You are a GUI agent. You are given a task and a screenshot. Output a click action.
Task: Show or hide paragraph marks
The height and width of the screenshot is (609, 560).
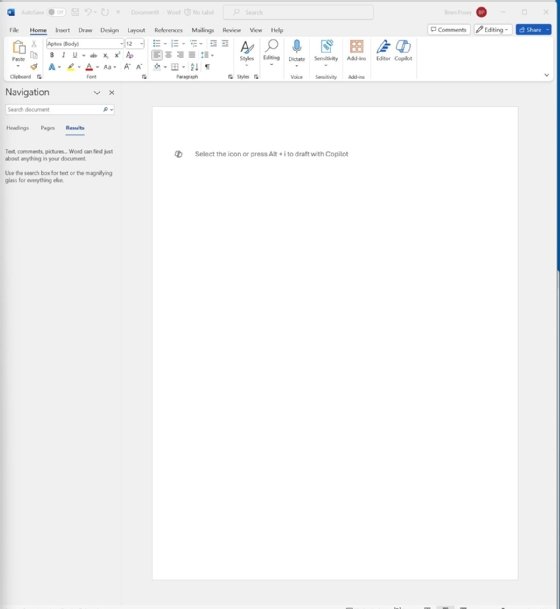tap(207, 67)
